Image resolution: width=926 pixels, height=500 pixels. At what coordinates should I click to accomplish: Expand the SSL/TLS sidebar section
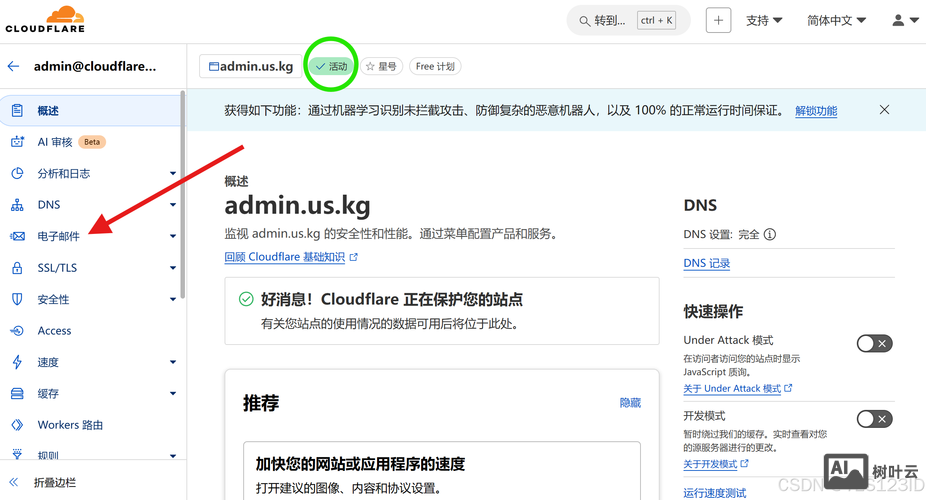pyautogui.click(x=173, y=268)
